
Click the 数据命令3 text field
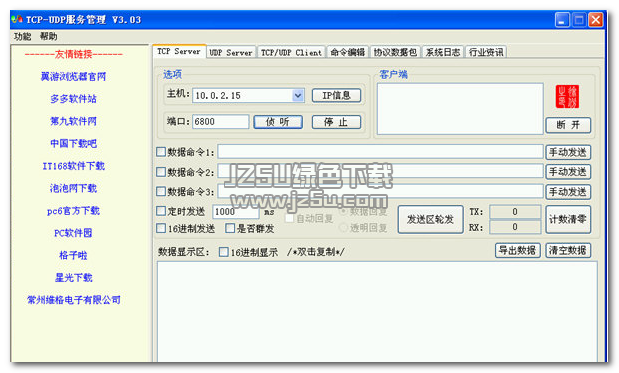[380, 191]
